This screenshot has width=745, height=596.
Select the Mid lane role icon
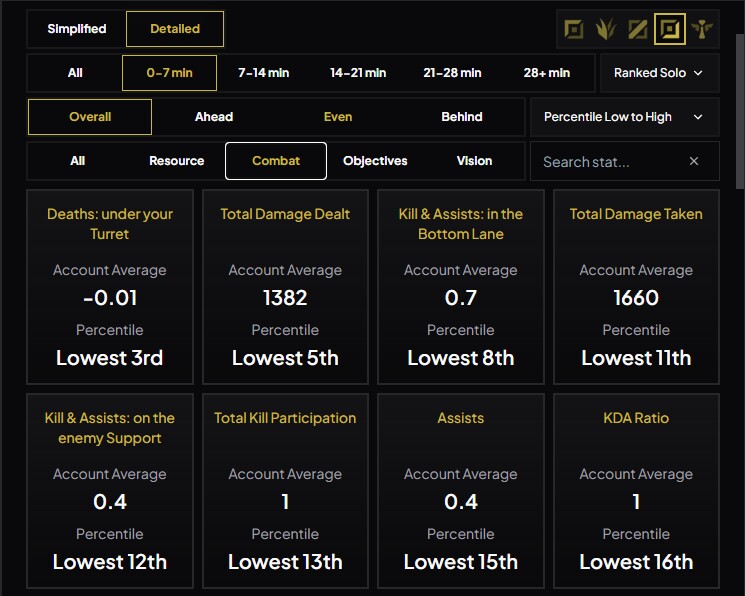click(637, 29)
